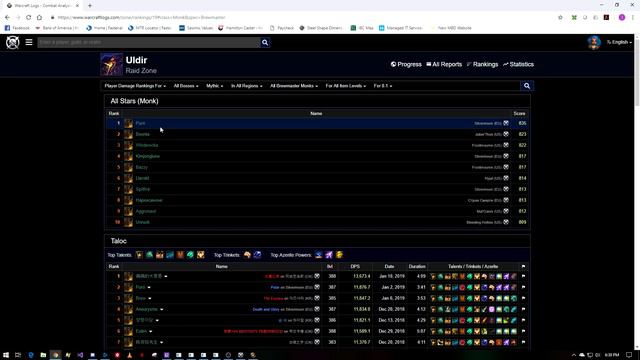Open the Mythic difficulty dropdown
The height and width of the screenshot is (360, 640).
coord(215,86)
